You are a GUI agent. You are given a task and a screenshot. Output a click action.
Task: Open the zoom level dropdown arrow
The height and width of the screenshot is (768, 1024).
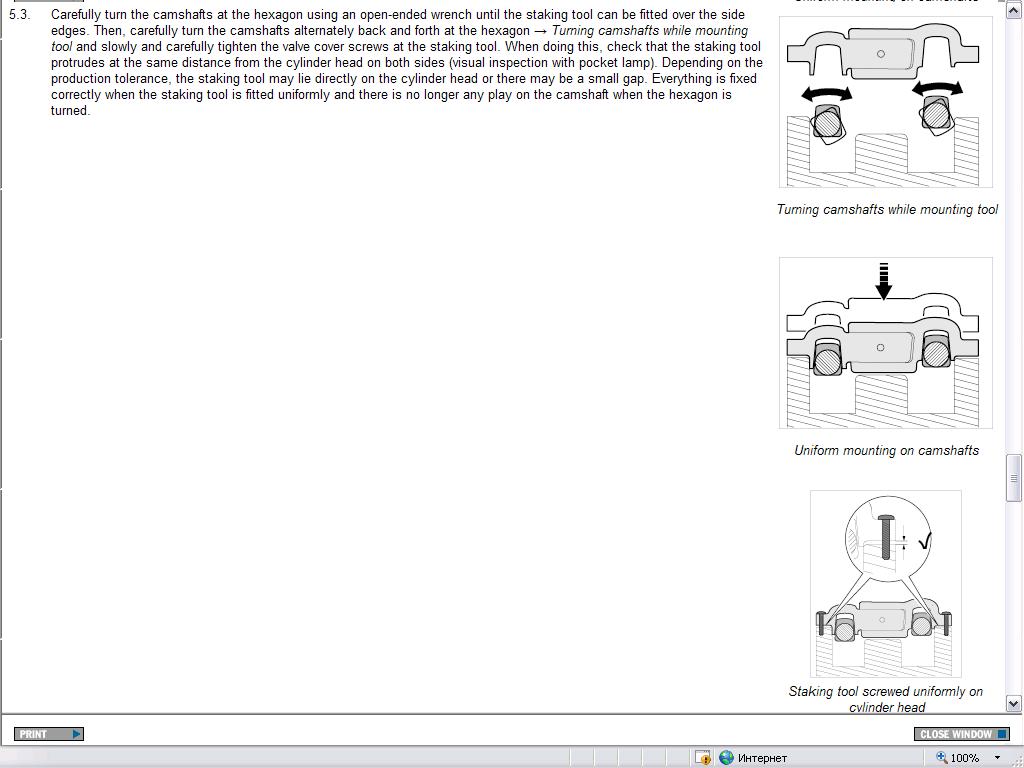pos(997,758)
